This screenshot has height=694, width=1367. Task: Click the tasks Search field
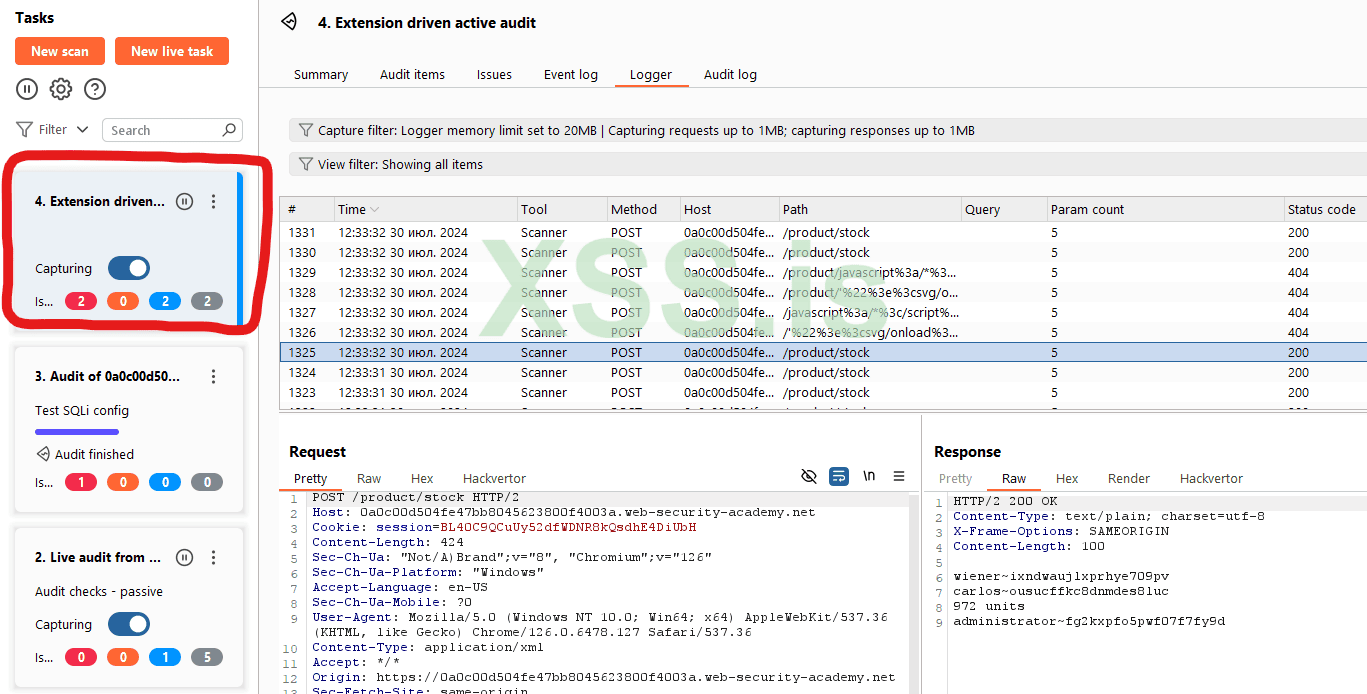coord(165,130)
